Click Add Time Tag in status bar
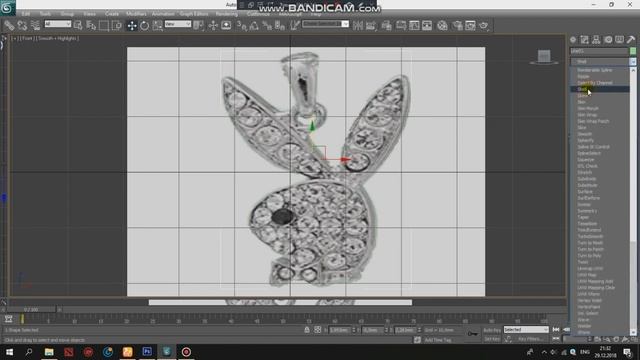640x360 pixels. pos(438,340)
